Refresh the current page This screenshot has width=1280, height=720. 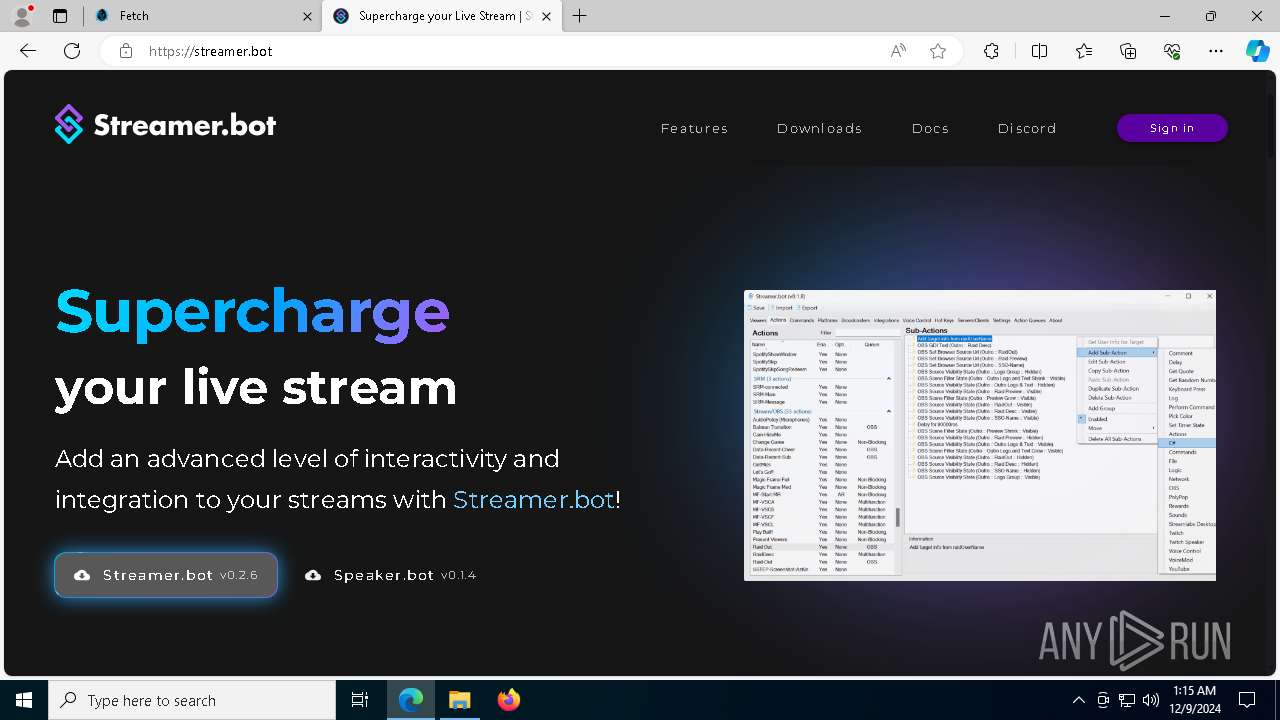(x=72, y=51)
